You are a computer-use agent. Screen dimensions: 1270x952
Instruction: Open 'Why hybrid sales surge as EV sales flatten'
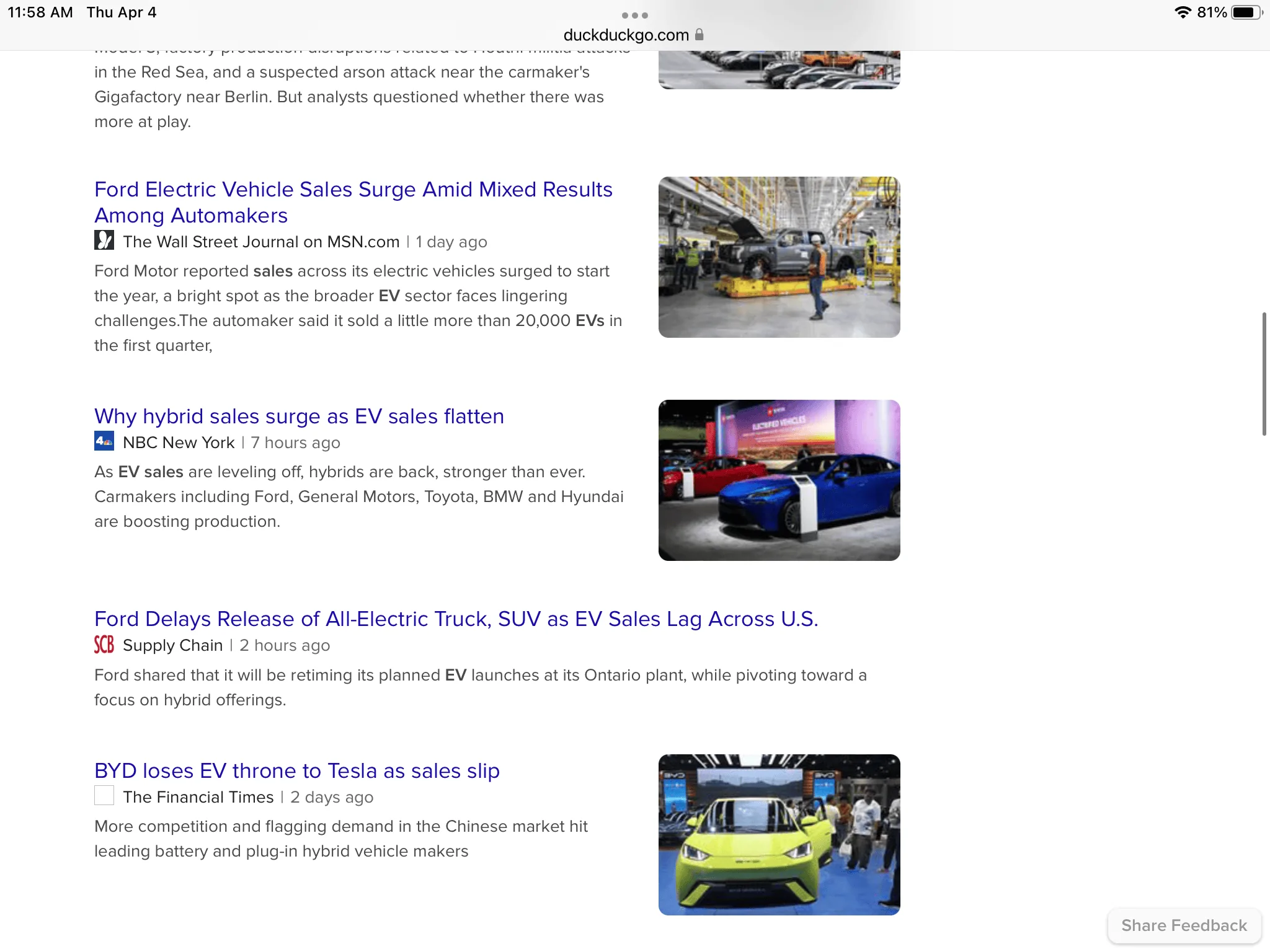click(x=299, y=416)
